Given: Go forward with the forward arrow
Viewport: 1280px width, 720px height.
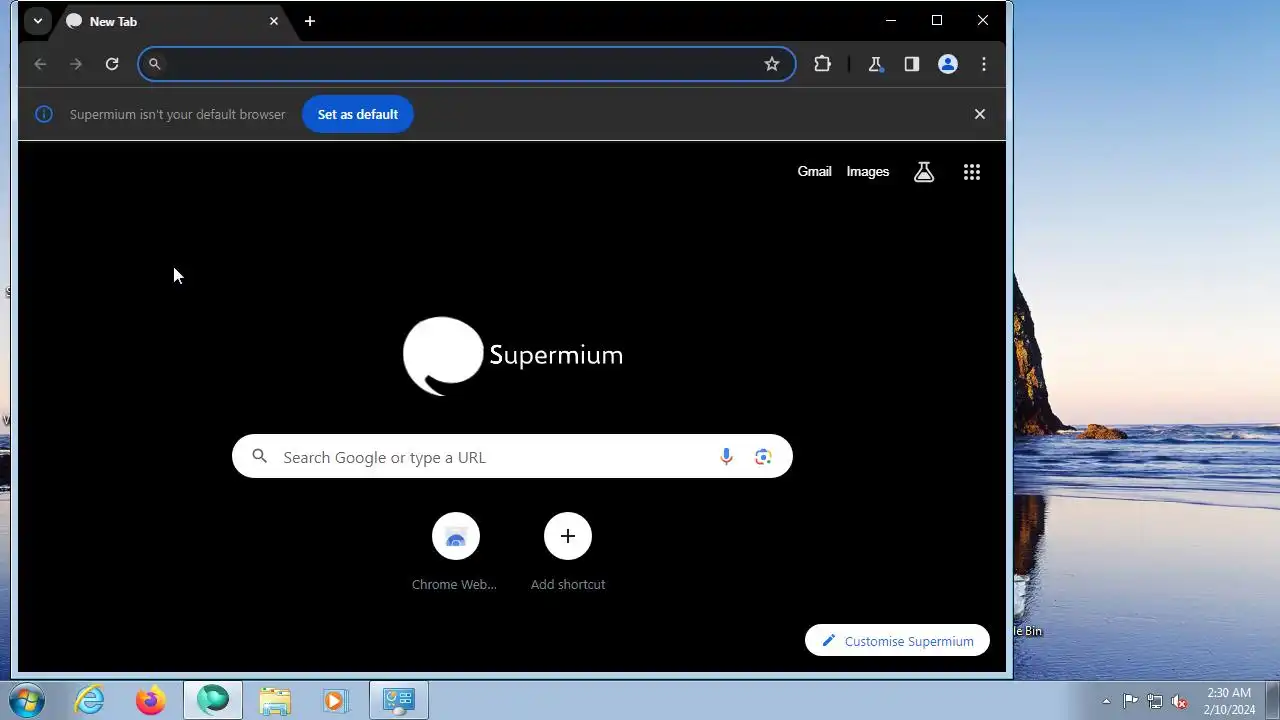Looking at the screenshot, I should (76, 64).
